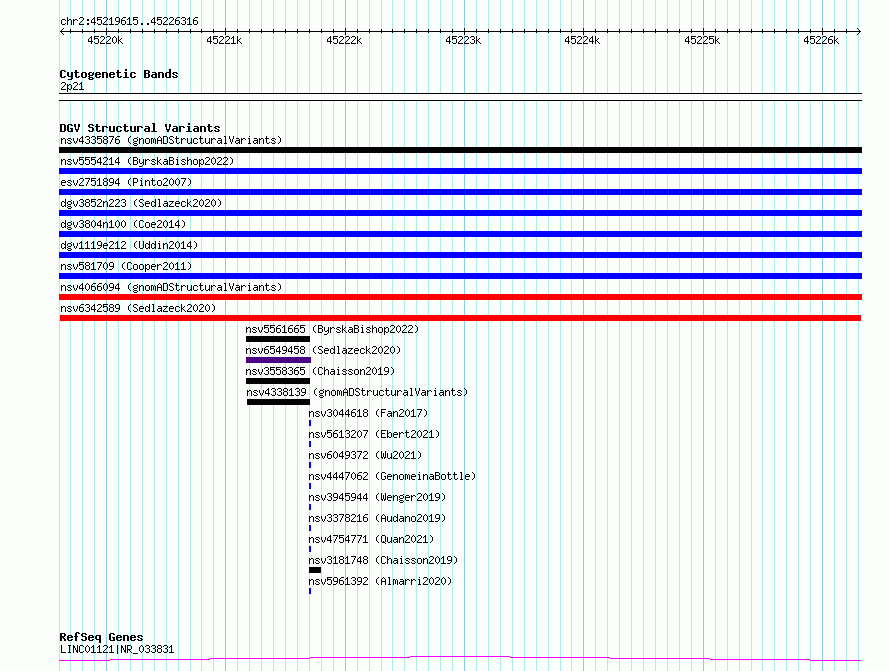
Task: Open nsv3558365 (Chaisson2019) label
Action: coord(320,371)
